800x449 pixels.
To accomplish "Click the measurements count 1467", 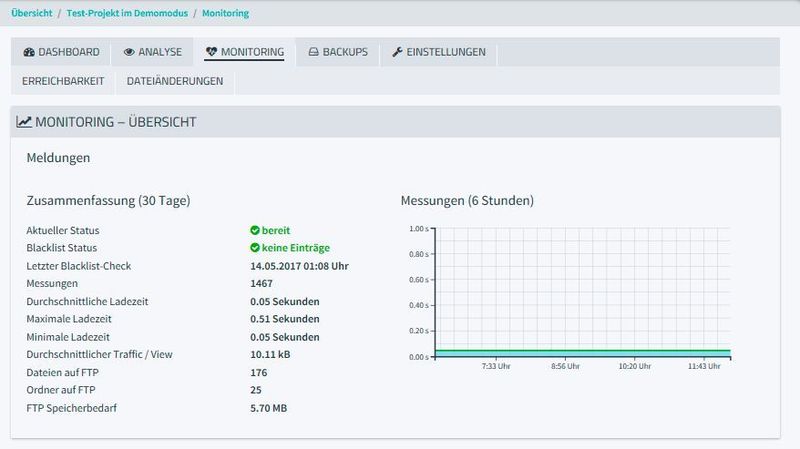I will tap(261, 283).
